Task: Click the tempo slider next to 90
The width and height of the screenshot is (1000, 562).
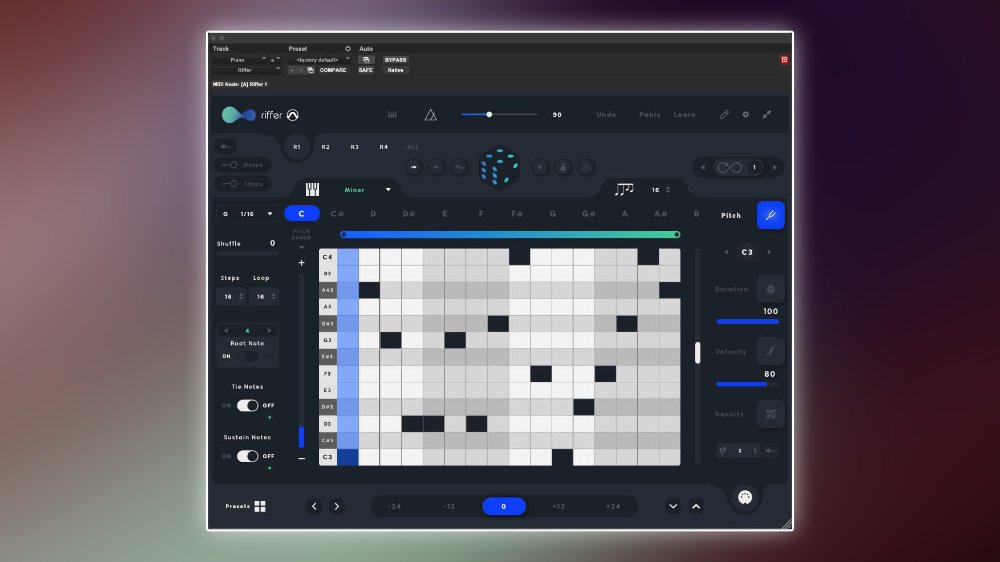Action: 499,115
